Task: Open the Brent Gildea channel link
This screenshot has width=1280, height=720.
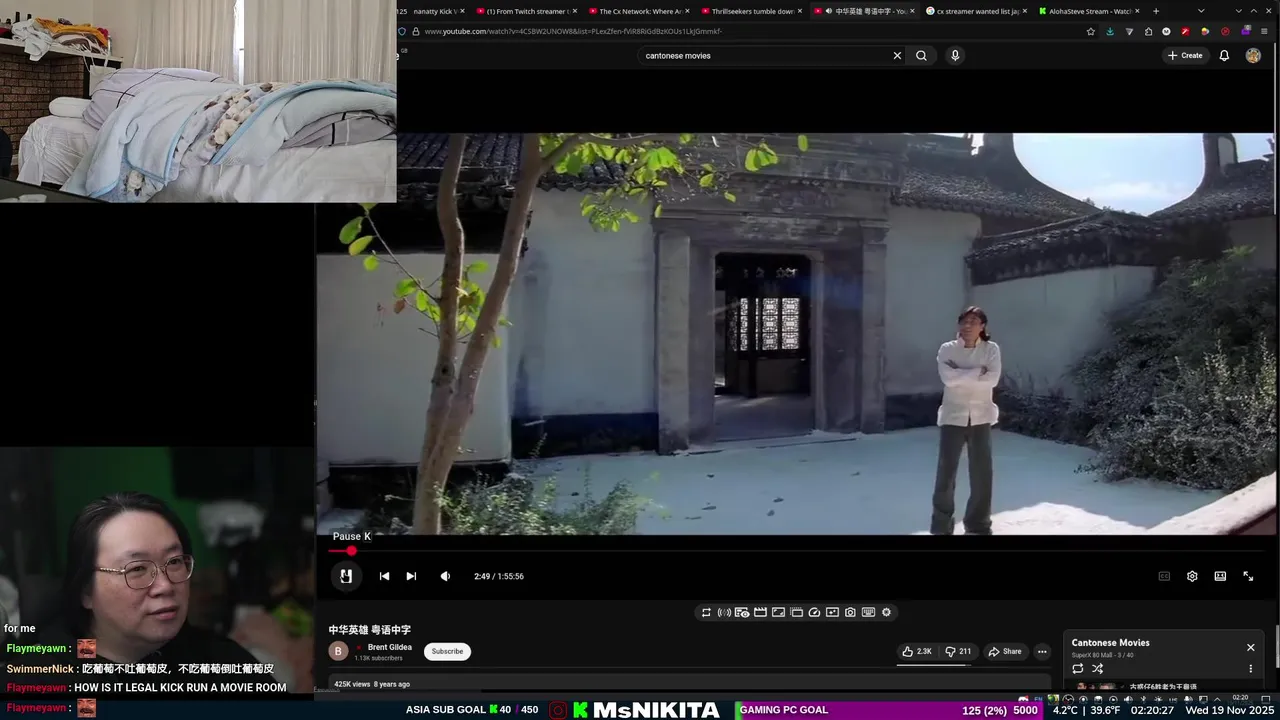Action: [x=389, y=647]
